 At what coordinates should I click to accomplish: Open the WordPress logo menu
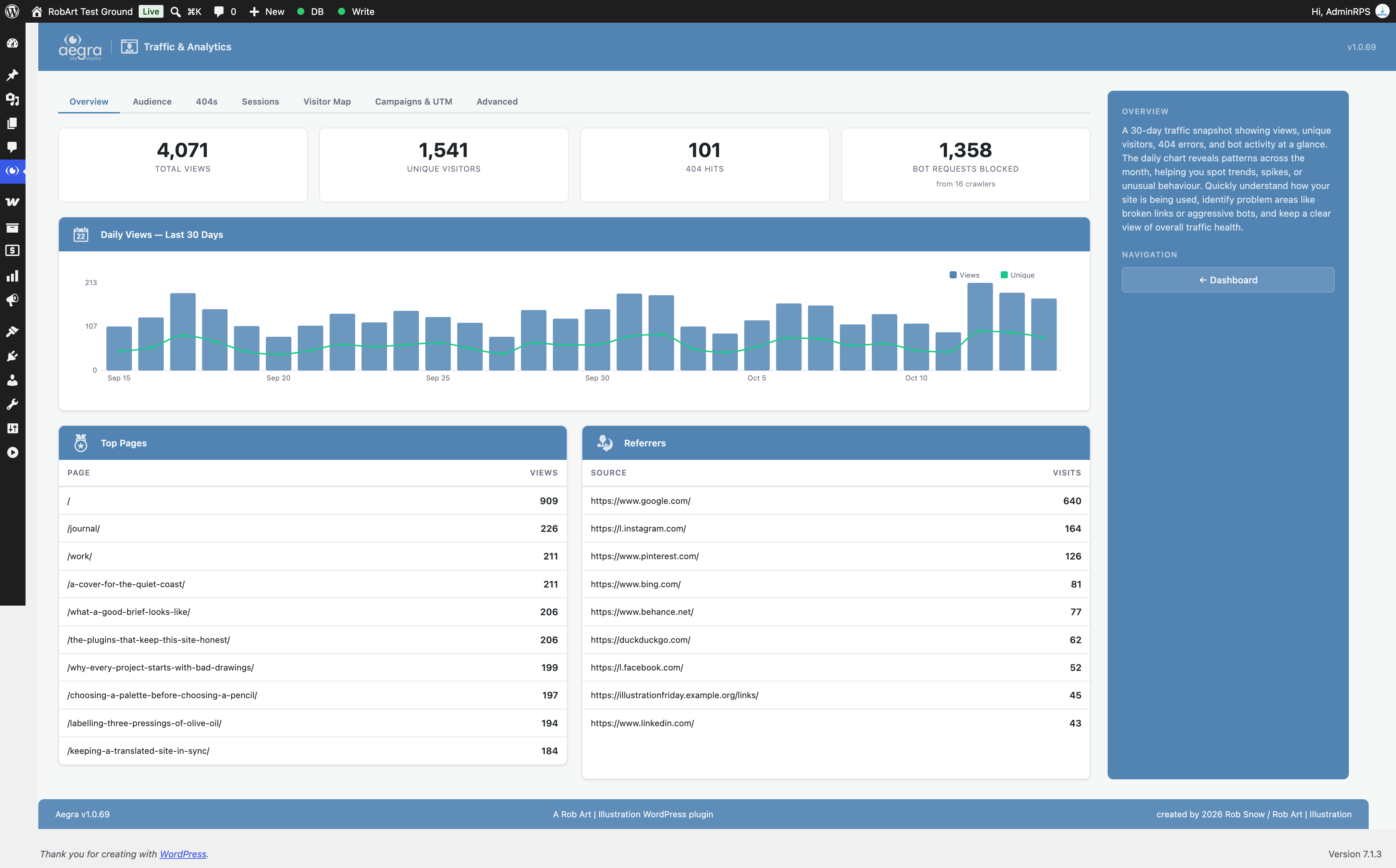(12, 11)
